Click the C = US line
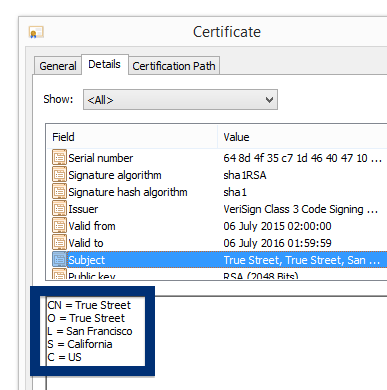Image resolution: width=387 pixels, height=390 pixels. pos(64,357)
